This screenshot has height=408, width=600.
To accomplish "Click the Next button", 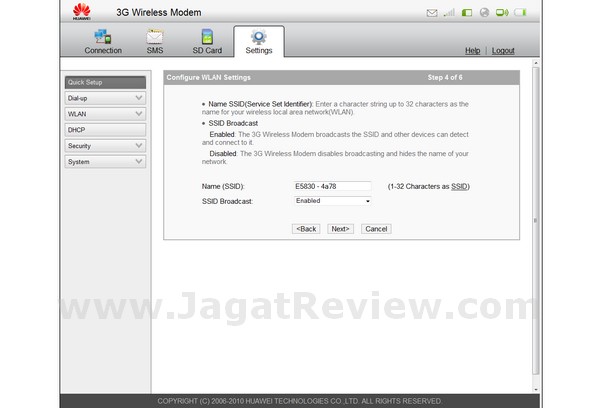I will 340,229.
